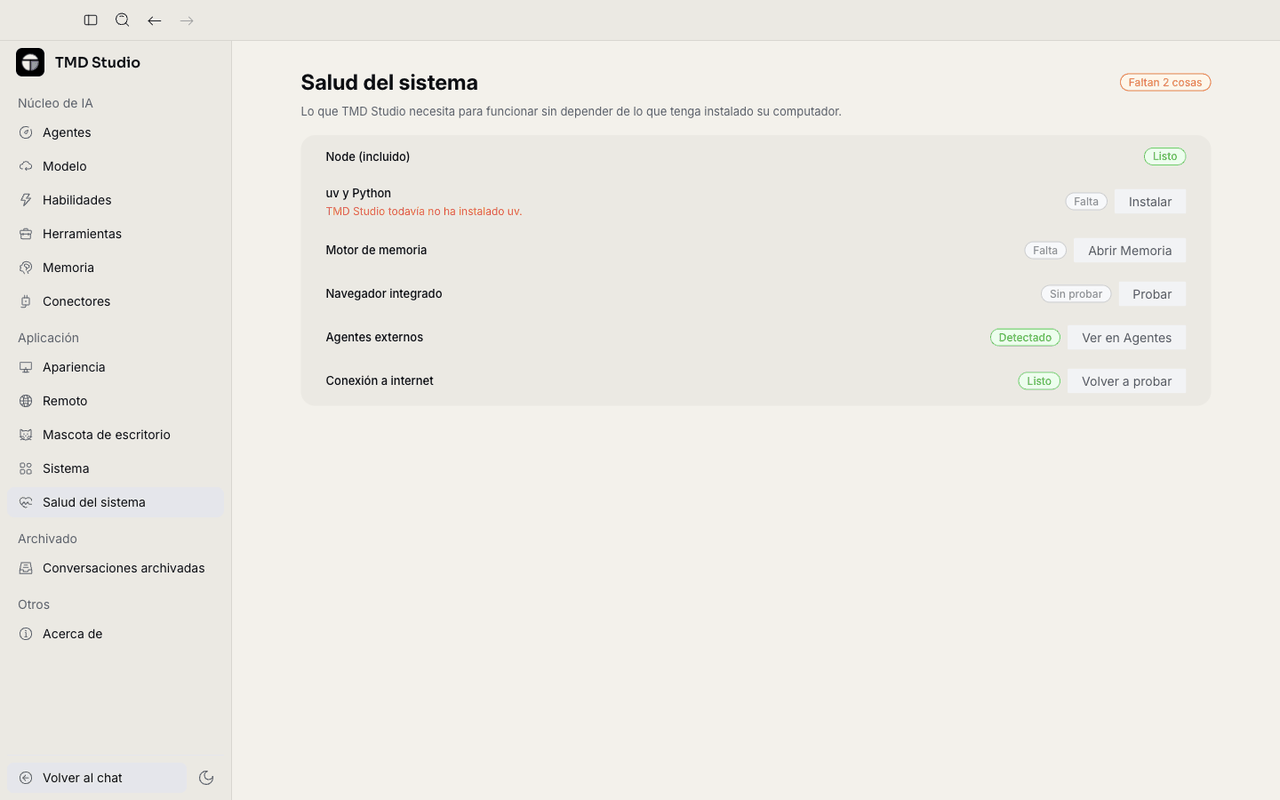Image resolution: width=1280 pixels, height=800 pixels.
Task: Go forward with the right arrow
Action: point(187,20)
